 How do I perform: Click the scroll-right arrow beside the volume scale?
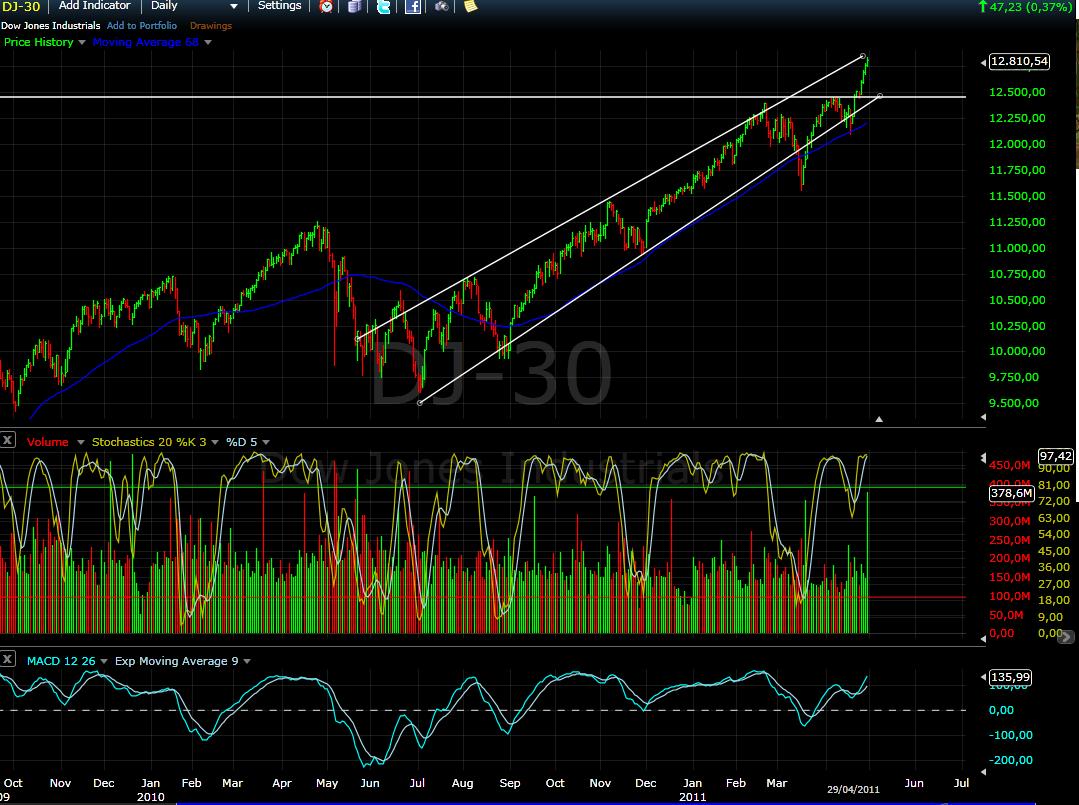point(1065,637)
